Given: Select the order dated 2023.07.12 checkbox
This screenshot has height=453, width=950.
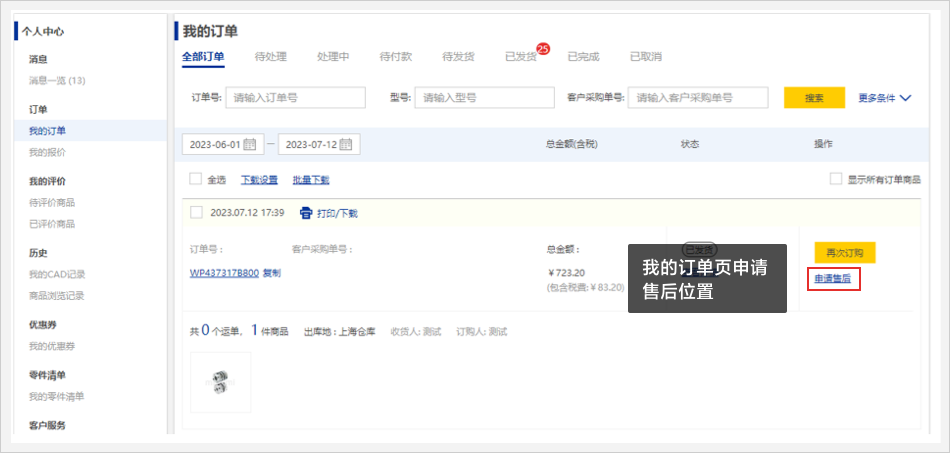Looking at the screenshot, I should coord(196,213).
